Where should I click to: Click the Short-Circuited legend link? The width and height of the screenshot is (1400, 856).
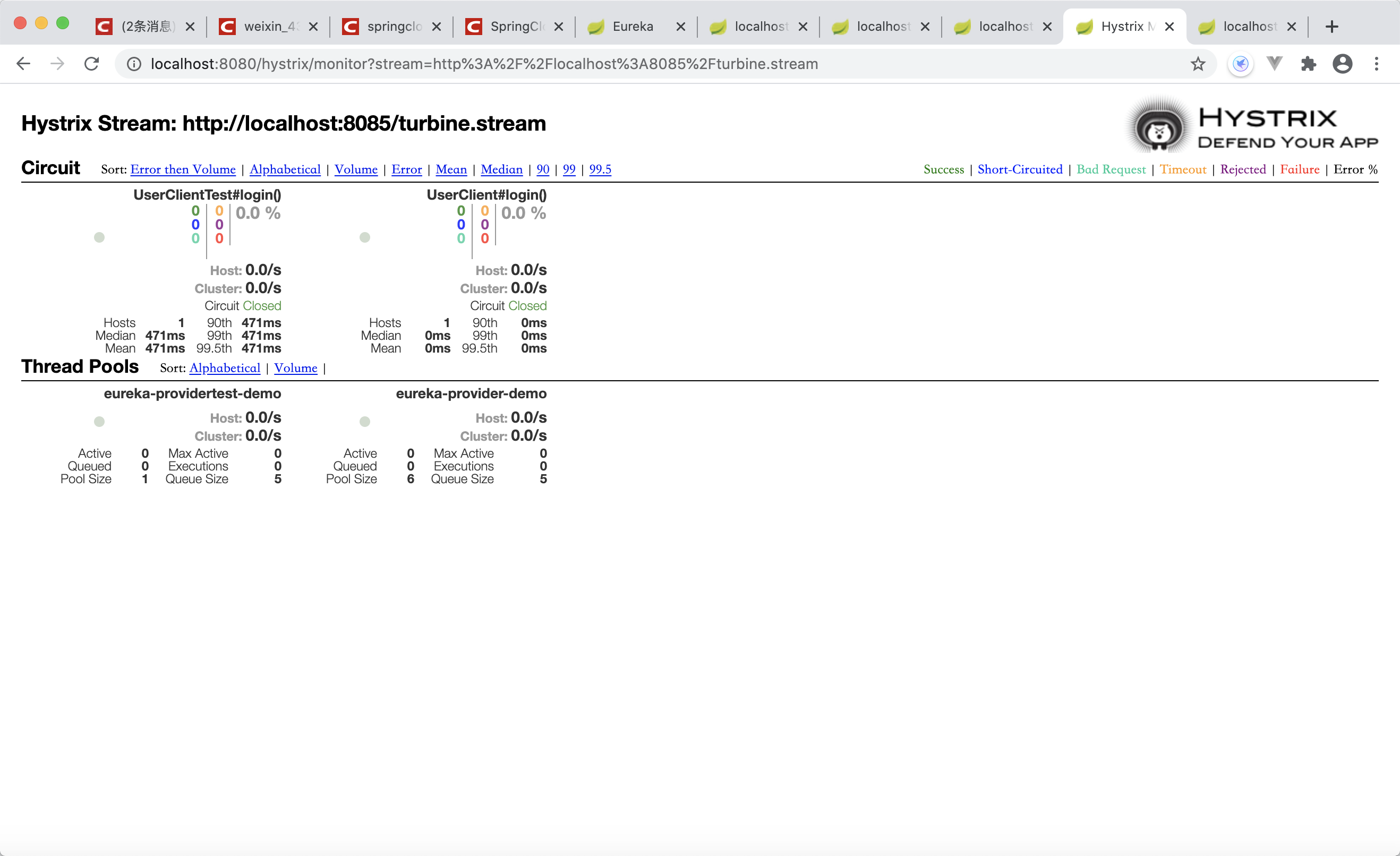pyautogui.click(x=1020, y=169)
